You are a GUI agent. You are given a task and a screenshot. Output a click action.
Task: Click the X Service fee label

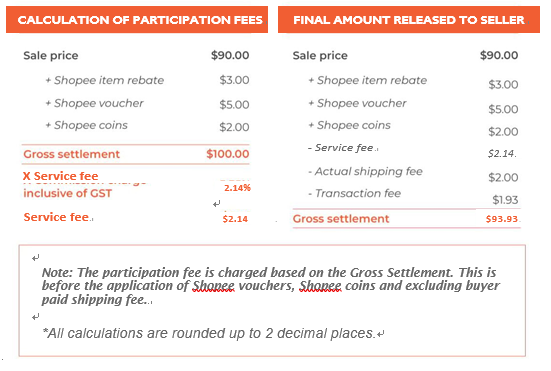61,176
